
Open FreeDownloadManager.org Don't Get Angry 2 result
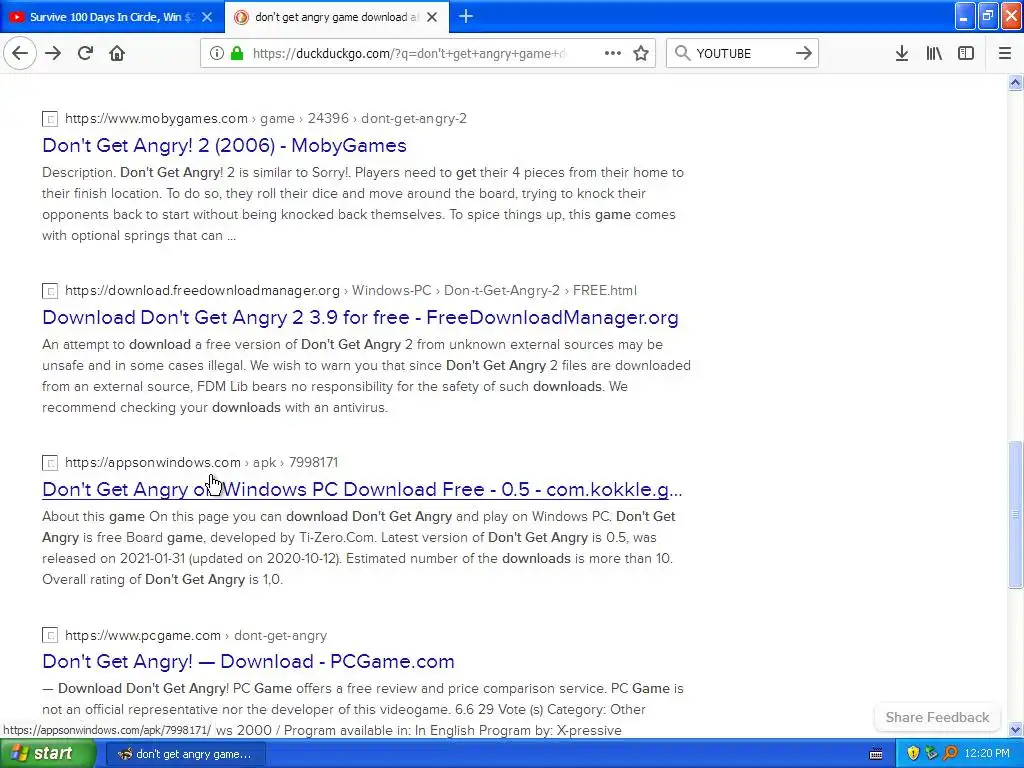[x=360, y=317]
